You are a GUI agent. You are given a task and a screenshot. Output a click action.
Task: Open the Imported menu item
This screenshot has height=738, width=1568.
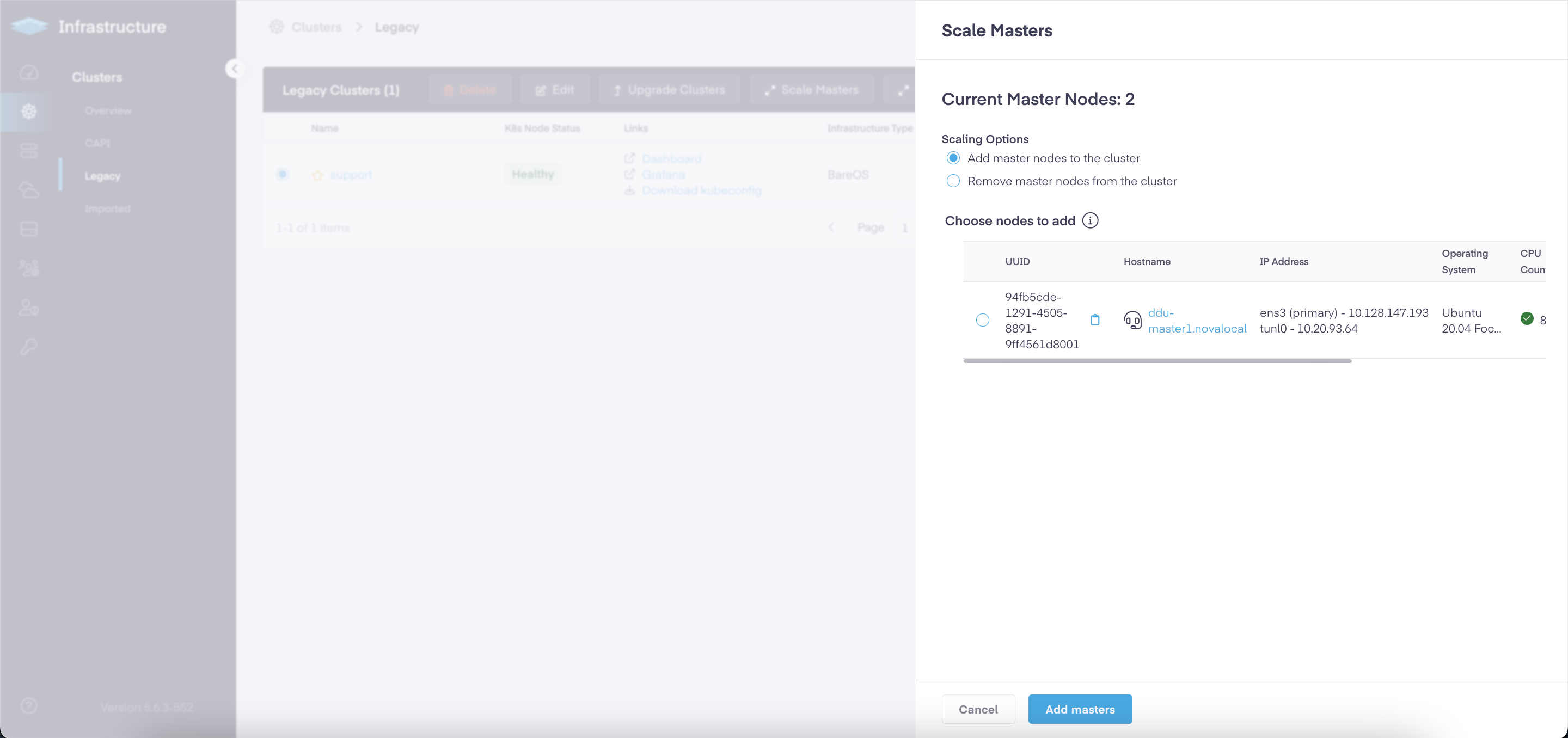(x=108, y=208)
